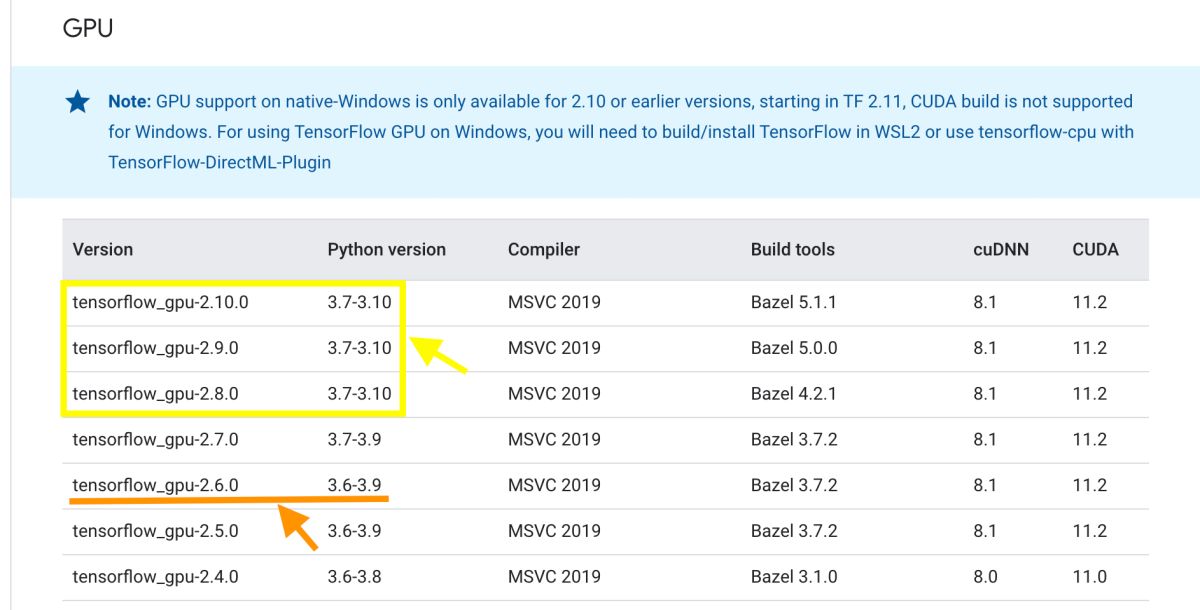Click Python version 3.6-3.9 in 2.5.0 row
1200x610 pixels.
point(355,531)
